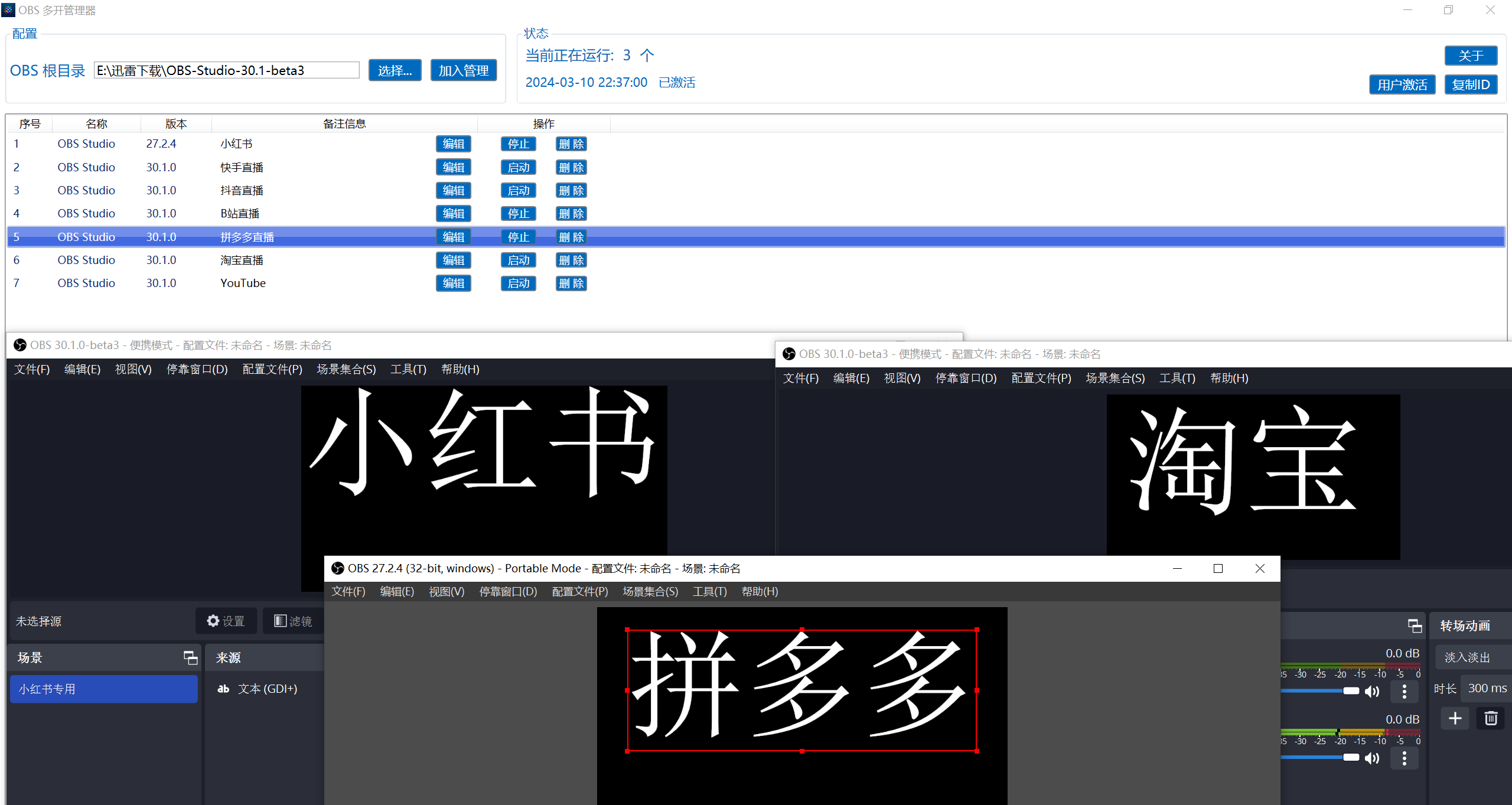Image resolution: width=1512 pixels, height=805 pixels.
Task: Minimize the OBS 27.2.4 window
Action: pyautogui.click(x=1177, y=568)
